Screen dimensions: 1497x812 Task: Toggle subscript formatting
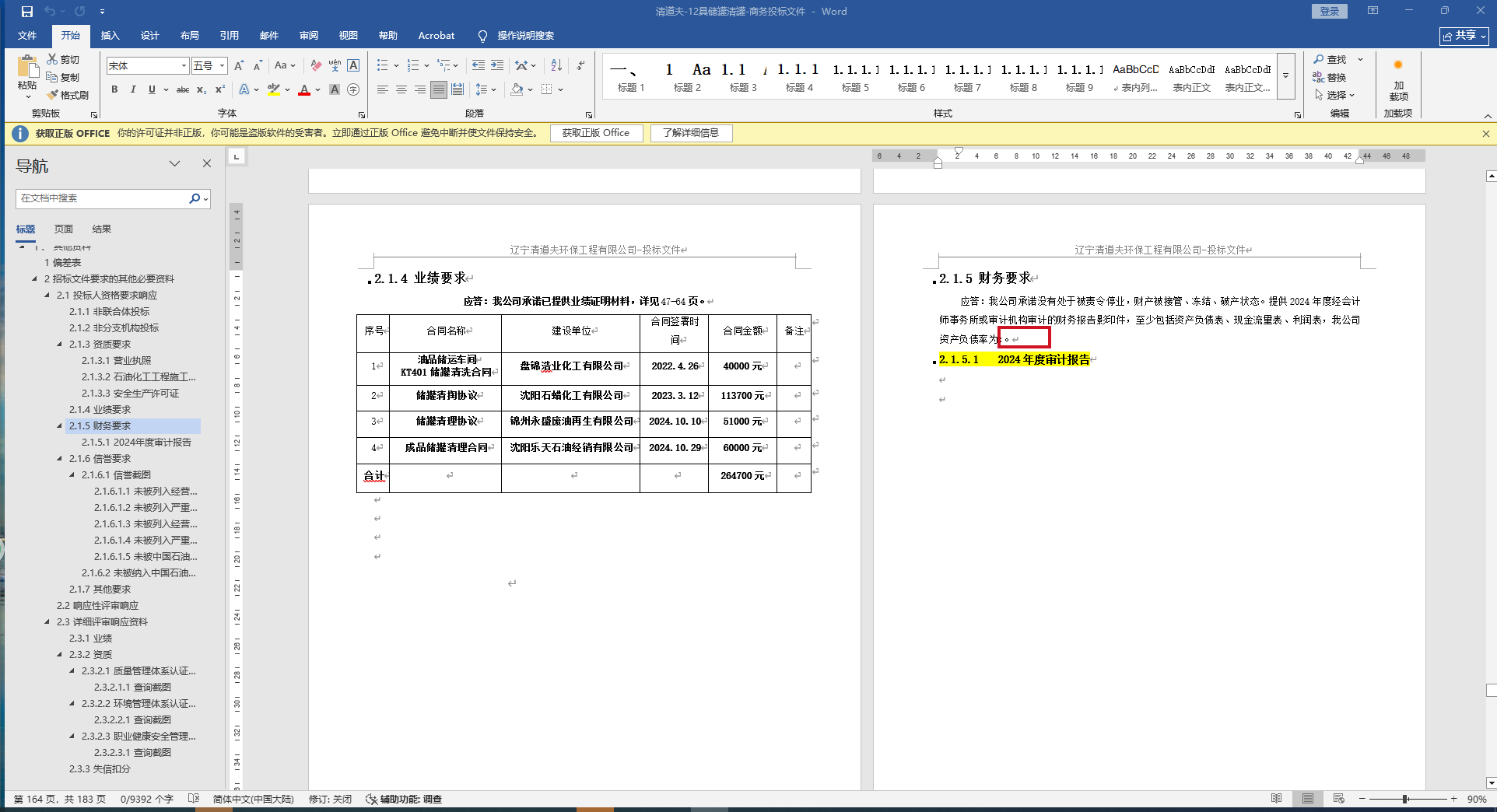[202, 89]
